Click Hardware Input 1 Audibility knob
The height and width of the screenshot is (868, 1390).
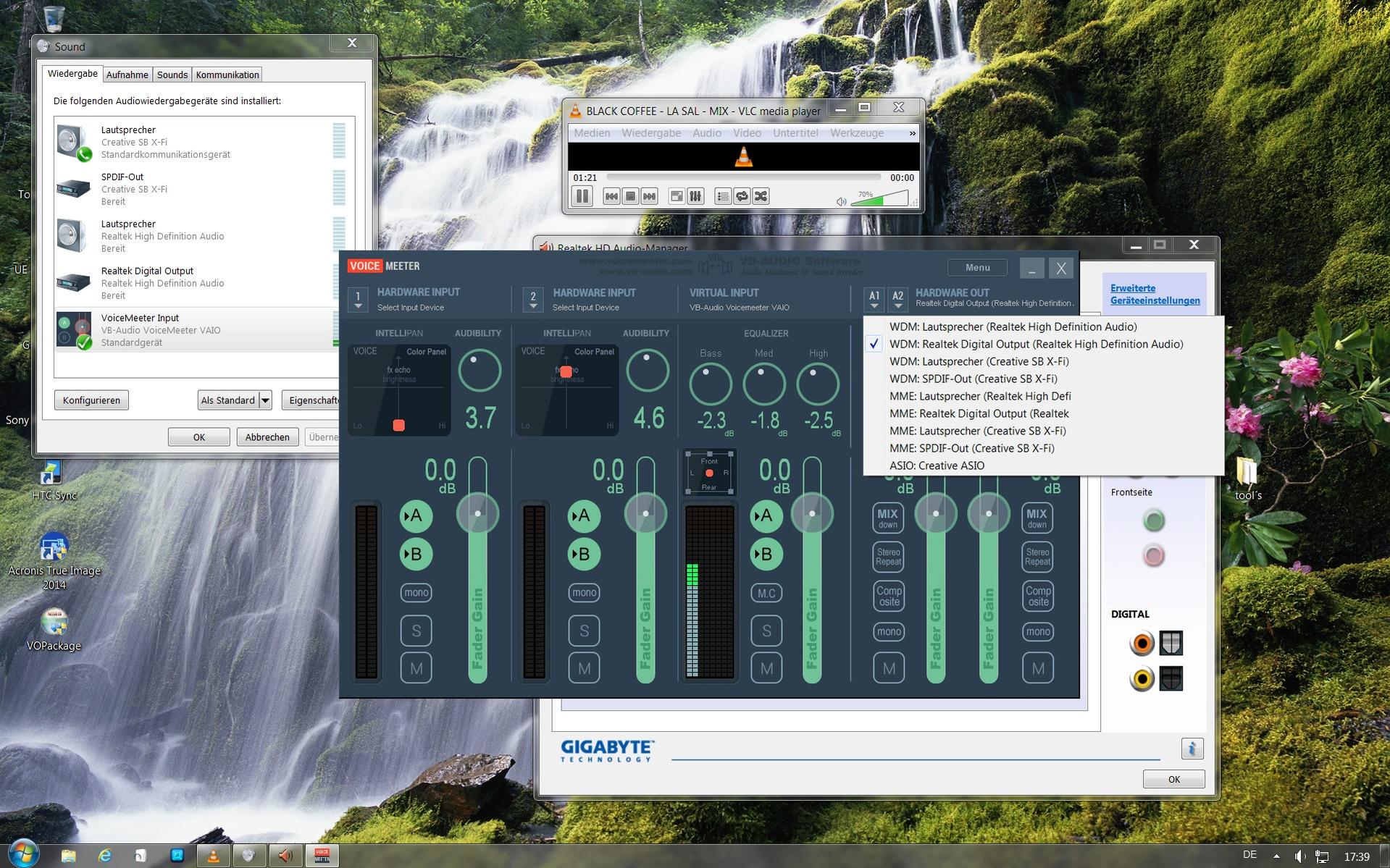[480, 370]
